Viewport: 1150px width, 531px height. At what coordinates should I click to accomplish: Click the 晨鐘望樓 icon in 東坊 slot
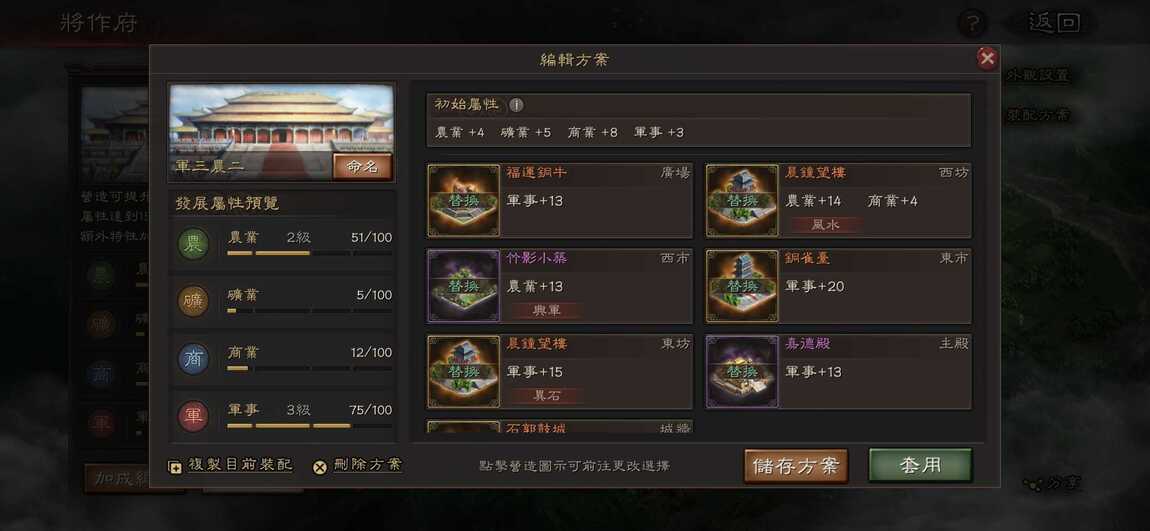(x=464, y=372)
